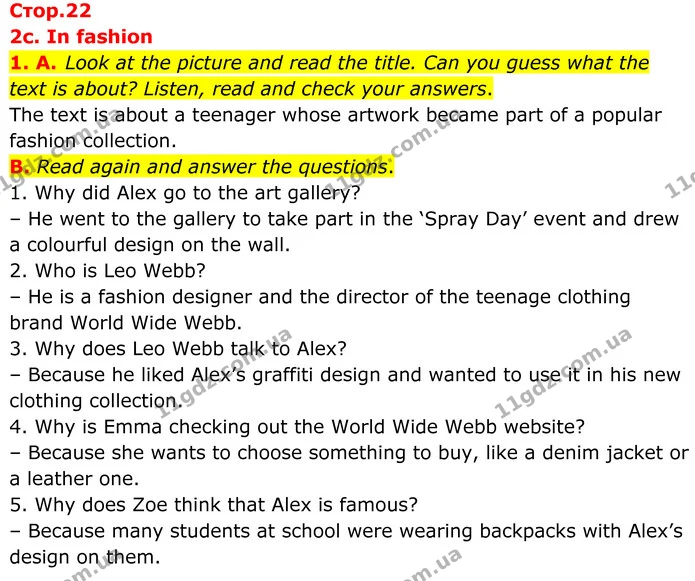The image size is (695, 581).
Task: Click the answer mentioning a denim jacket
Action: [x=349, y=465]
